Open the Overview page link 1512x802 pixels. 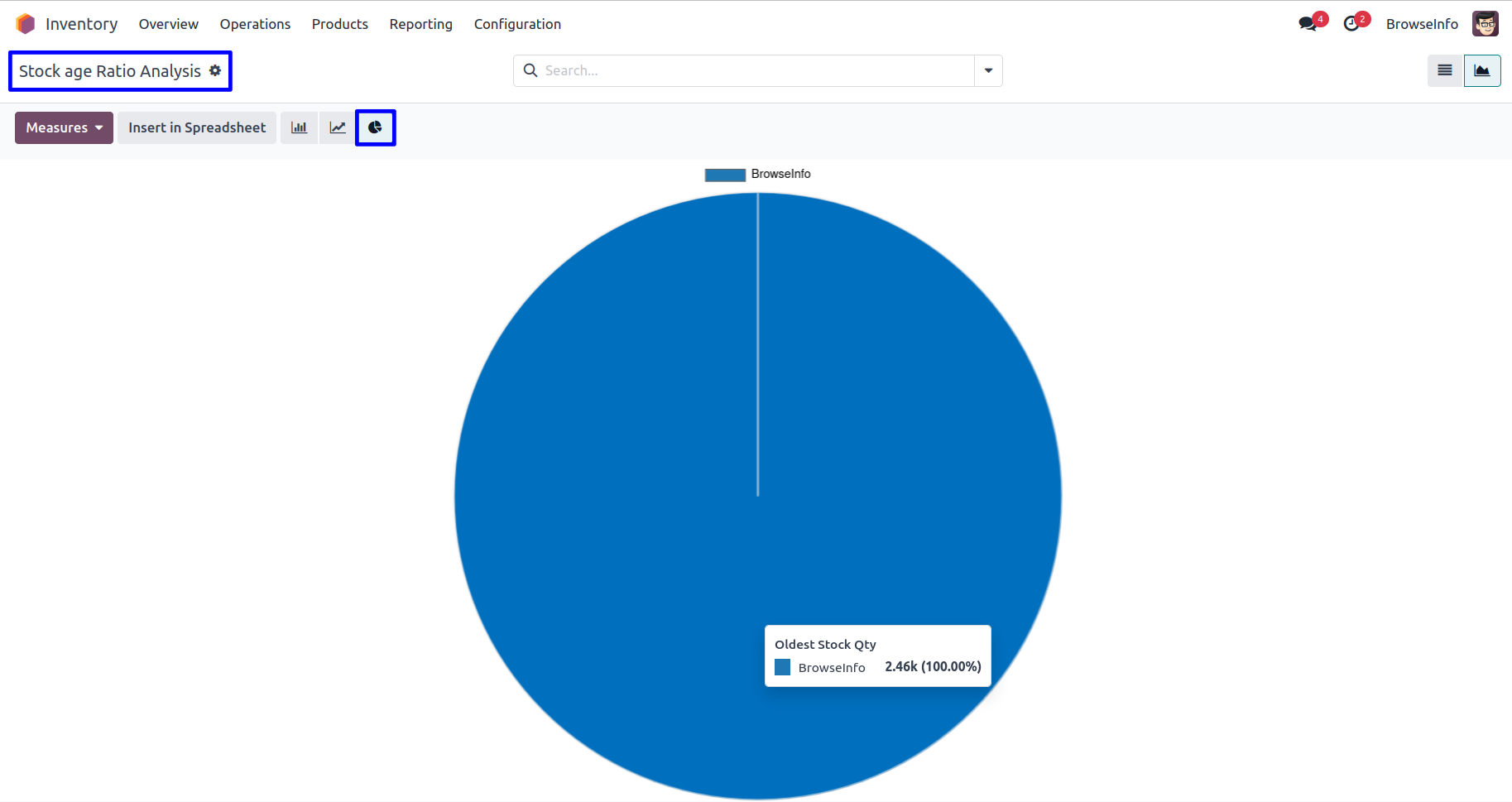point(168,24)
